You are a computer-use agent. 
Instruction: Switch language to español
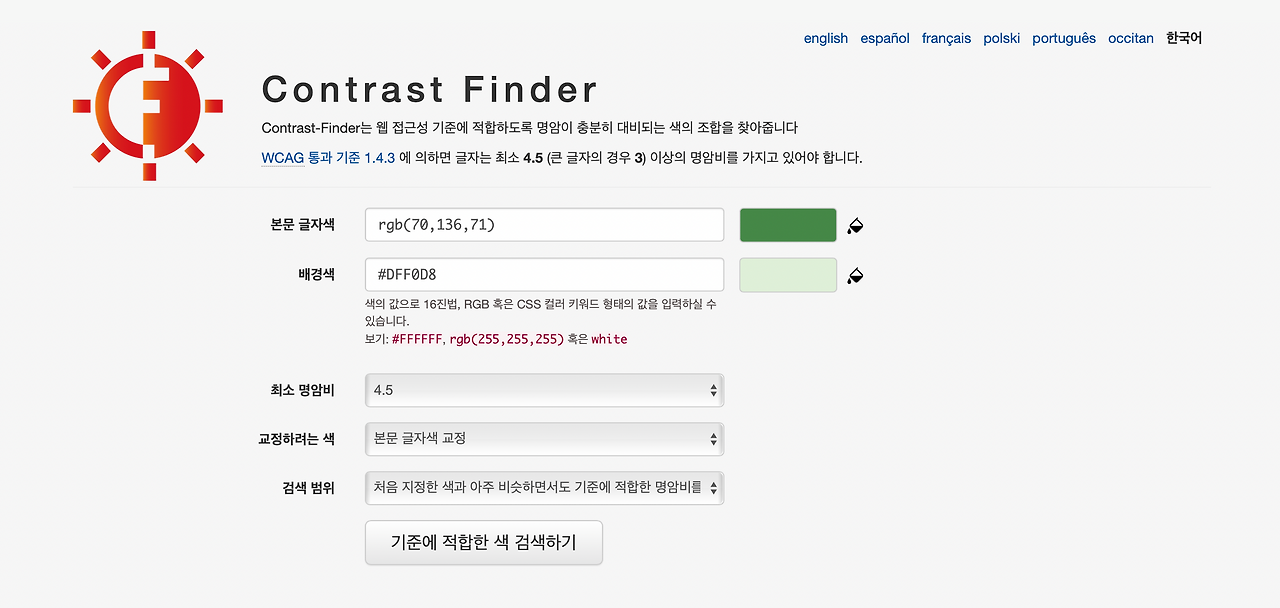[x=885, y=38]
